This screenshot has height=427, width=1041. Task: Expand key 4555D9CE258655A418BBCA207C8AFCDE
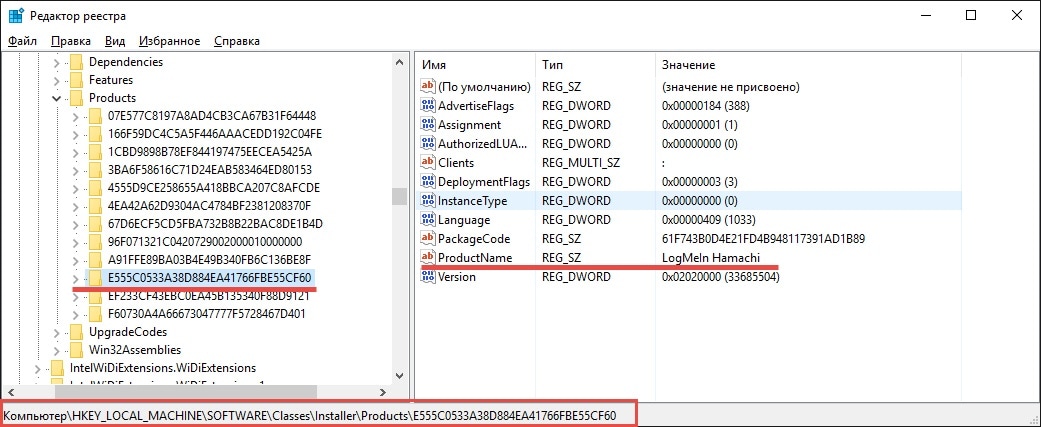click(x=75, y=188)
